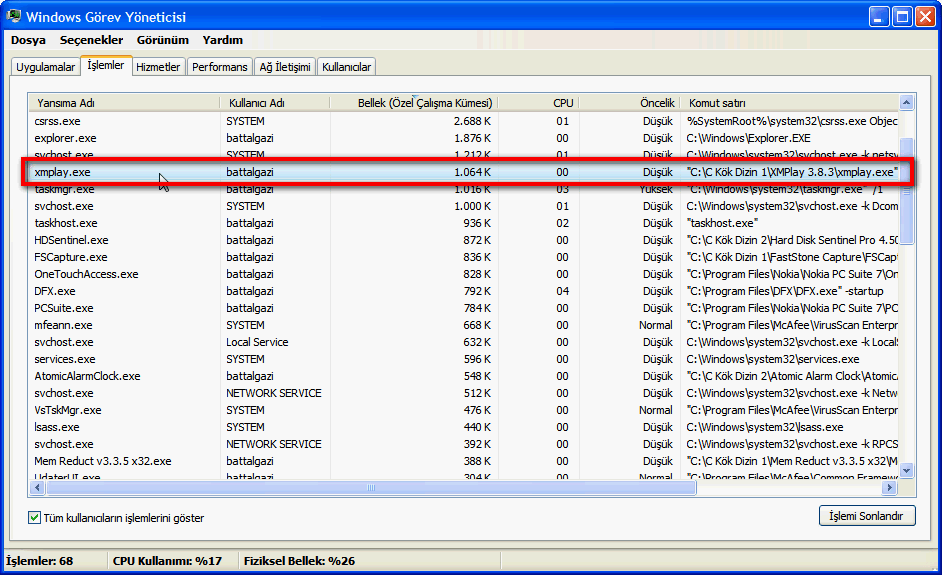Select the OneTouchAccess.exe process row

pyautogui.click(x=464, y=274)
